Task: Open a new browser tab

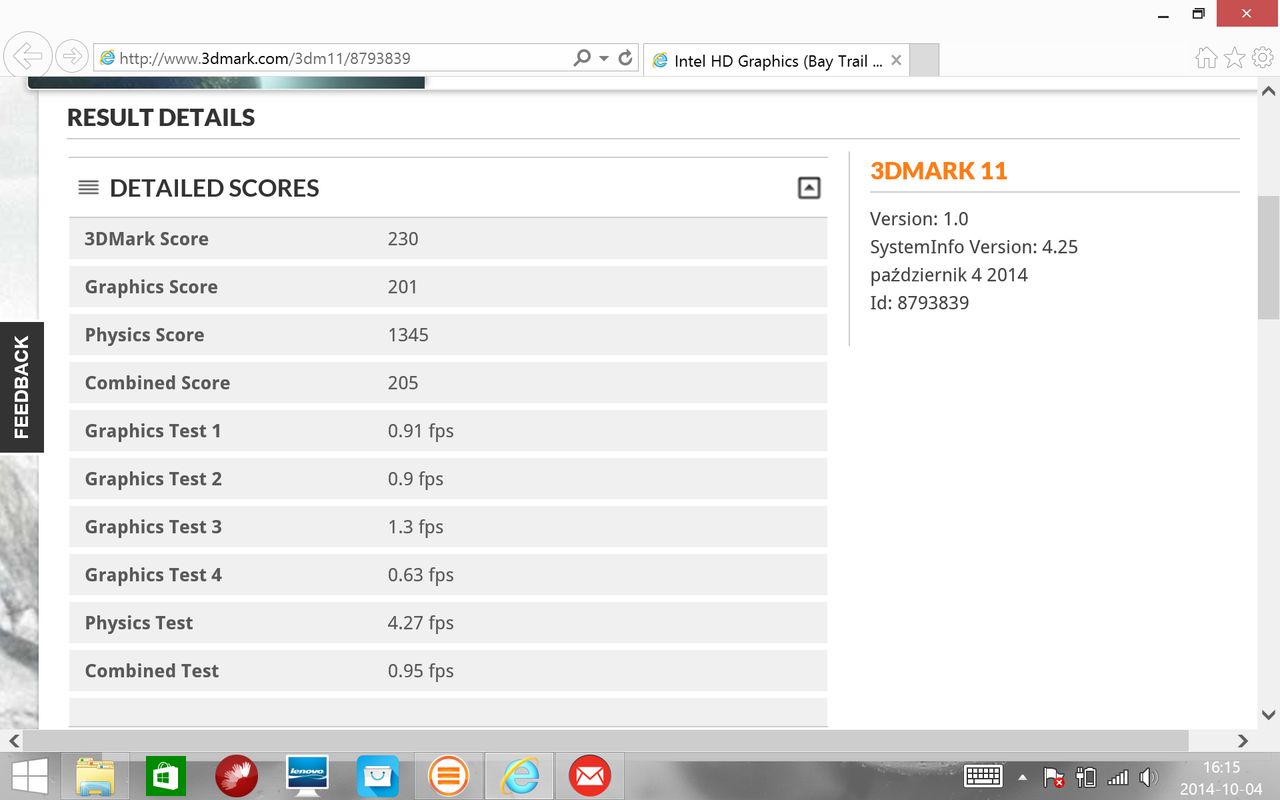Action: (924, 61)
